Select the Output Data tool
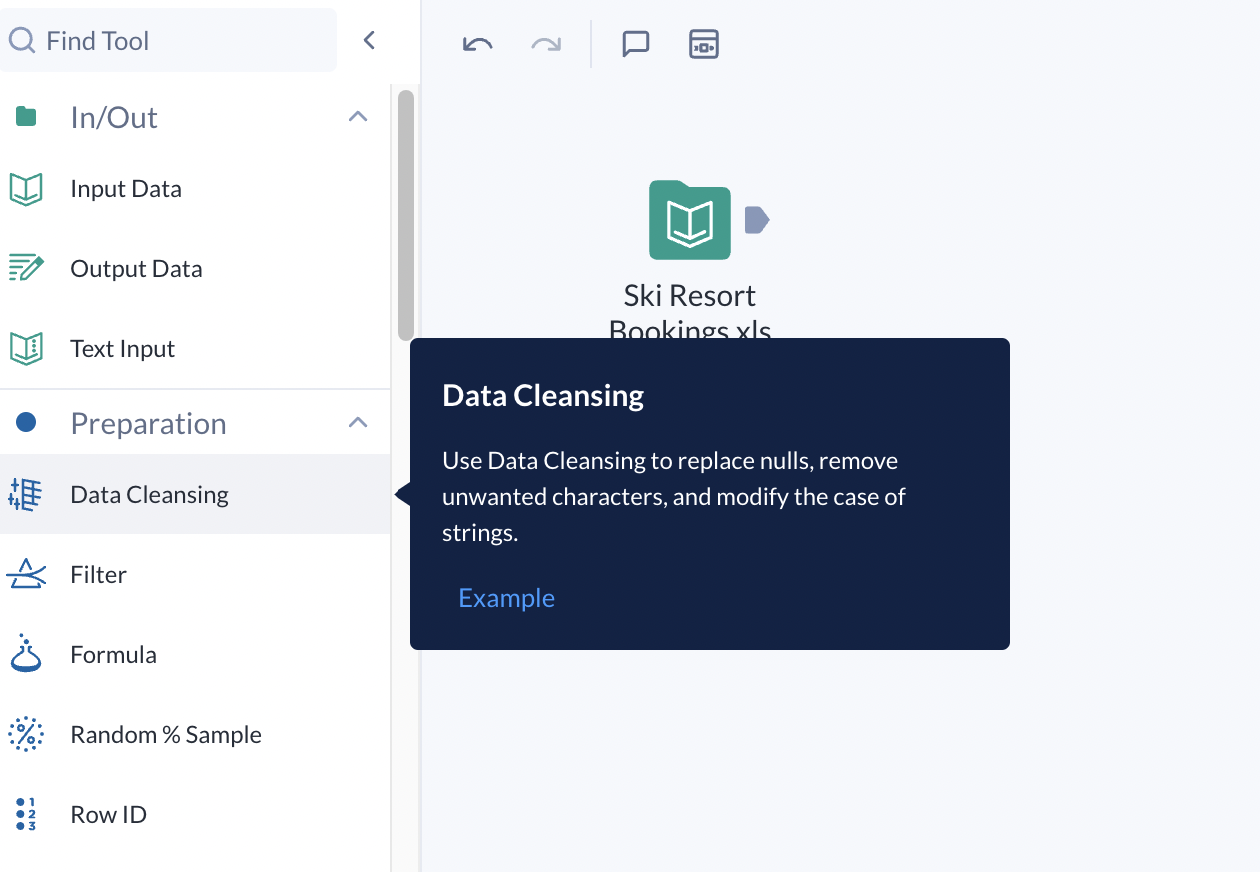Screen dimensions: 1260x872 pyautogui.click(x=136, y=268)
